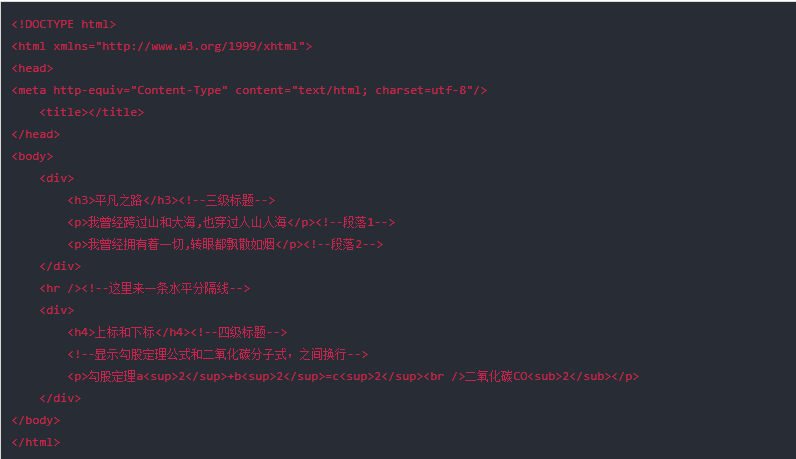Click the empty title tag line
The image size is (796, 459).
tap(92, 112)
